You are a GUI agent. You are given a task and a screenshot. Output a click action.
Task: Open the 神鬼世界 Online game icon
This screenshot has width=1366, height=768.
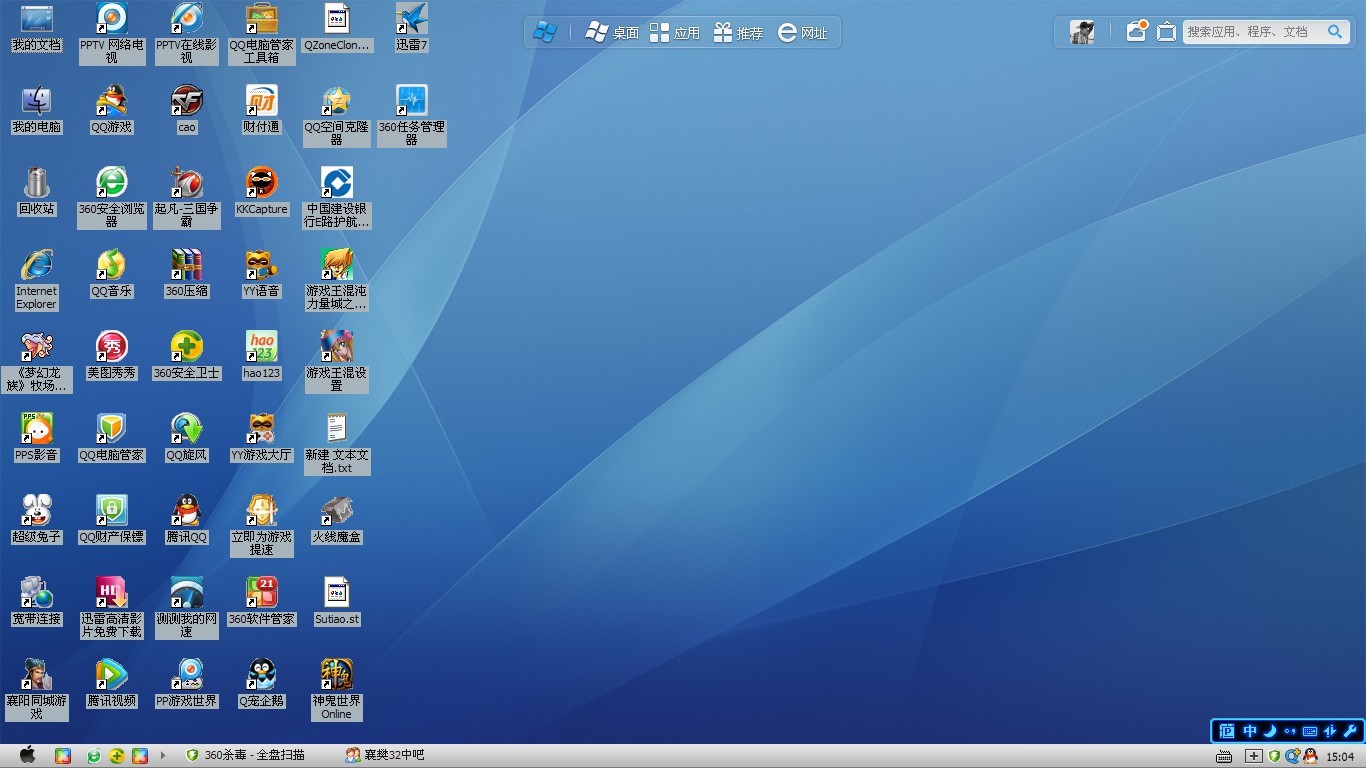point(336,690)
